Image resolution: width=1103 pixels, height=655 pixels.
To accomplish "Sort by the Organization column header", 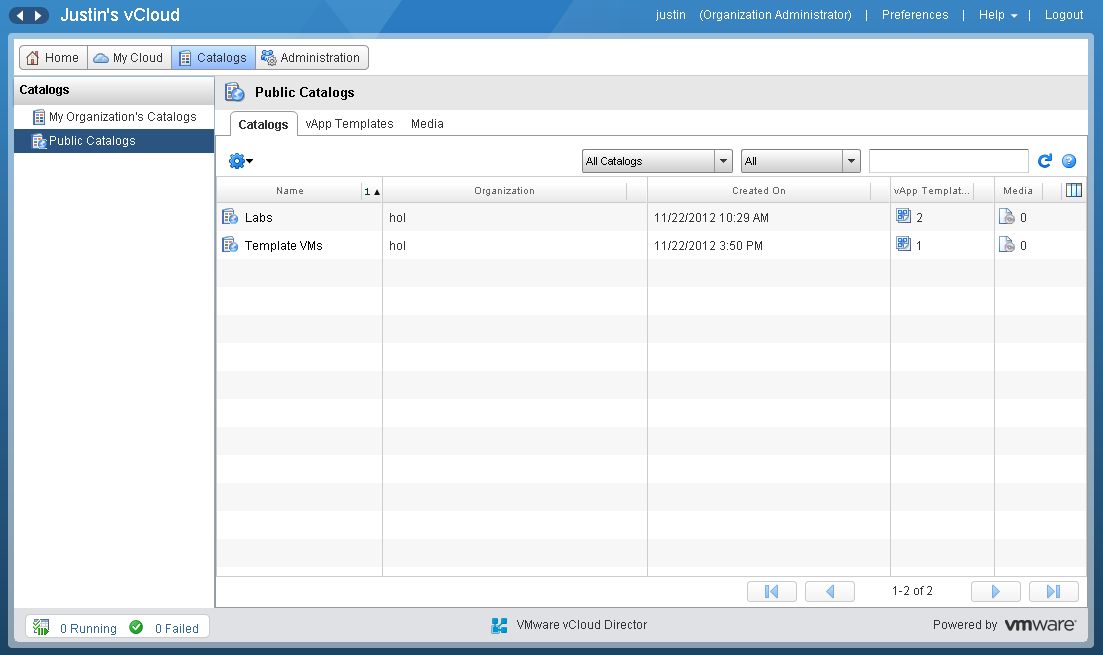I will click(504, 191).
